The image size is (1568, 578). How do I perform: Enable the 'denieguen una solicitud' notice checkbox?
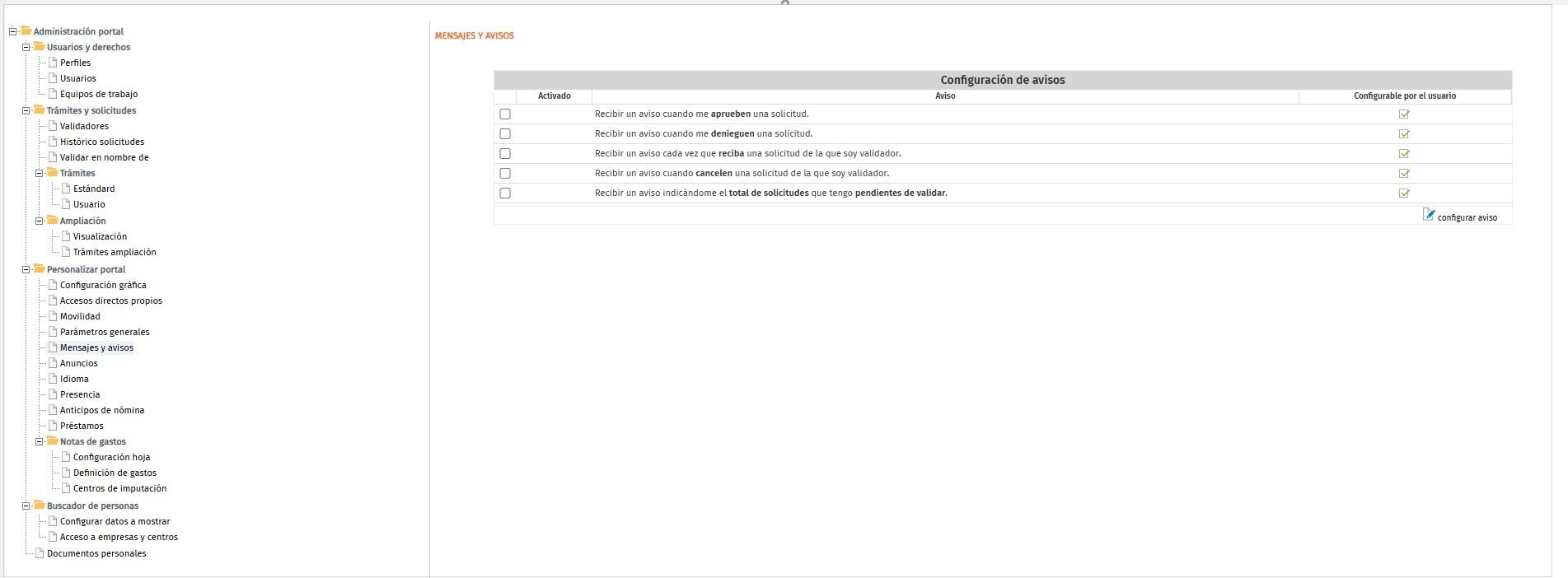click(505, 134)
